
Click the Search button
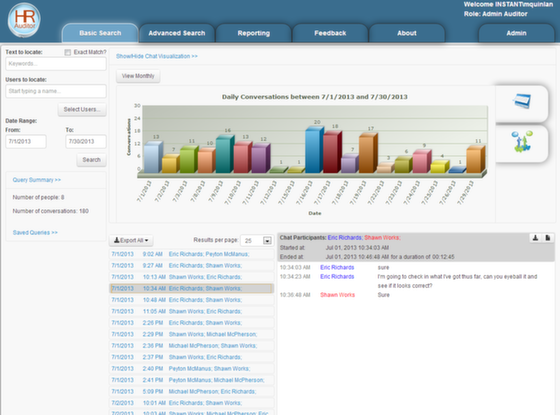tap(91, 160)
